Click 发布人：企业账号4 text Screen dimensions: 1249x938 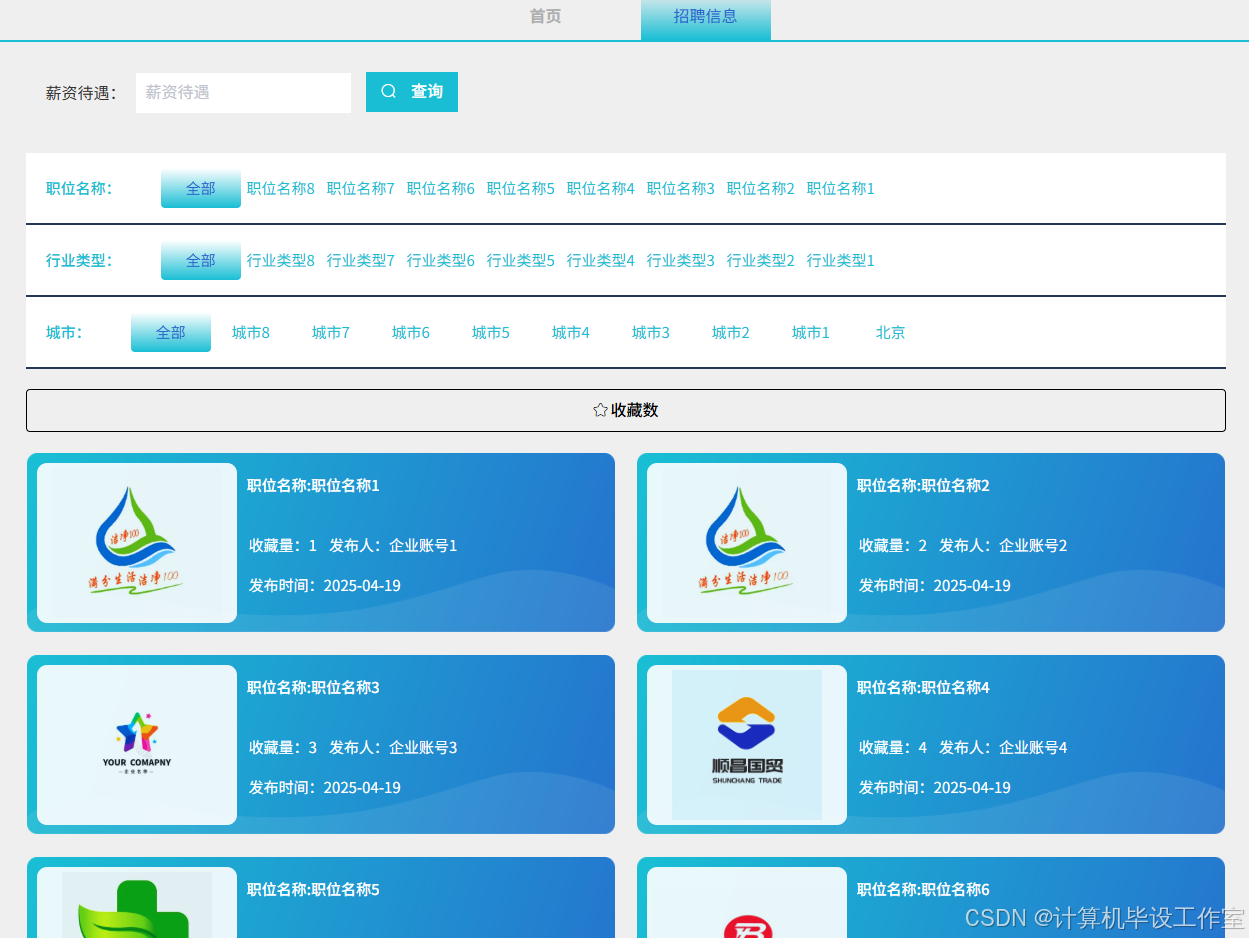1003,747
